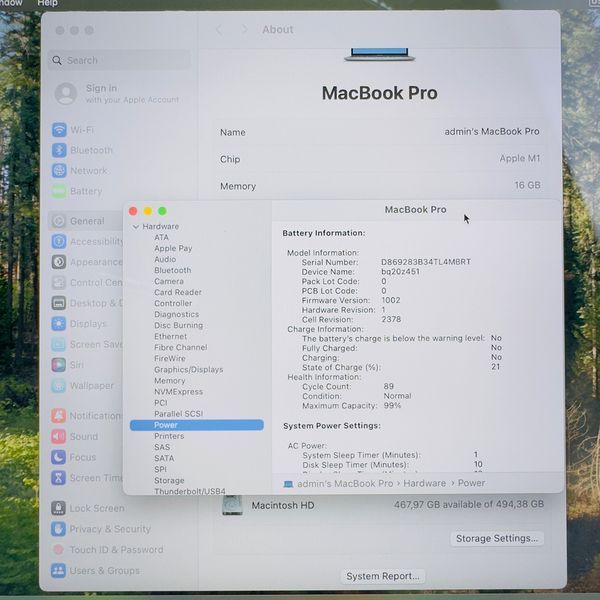Open Lock Screen icon in sidebar

pyautogui.click(x=58, y=508)
